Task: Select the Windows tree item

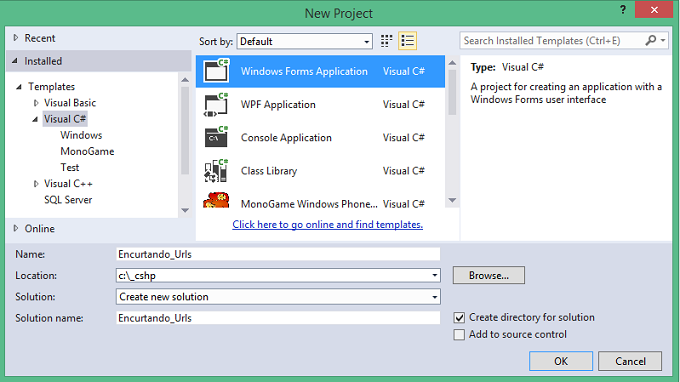Action: pyautogui.click(x=81, y=135)
